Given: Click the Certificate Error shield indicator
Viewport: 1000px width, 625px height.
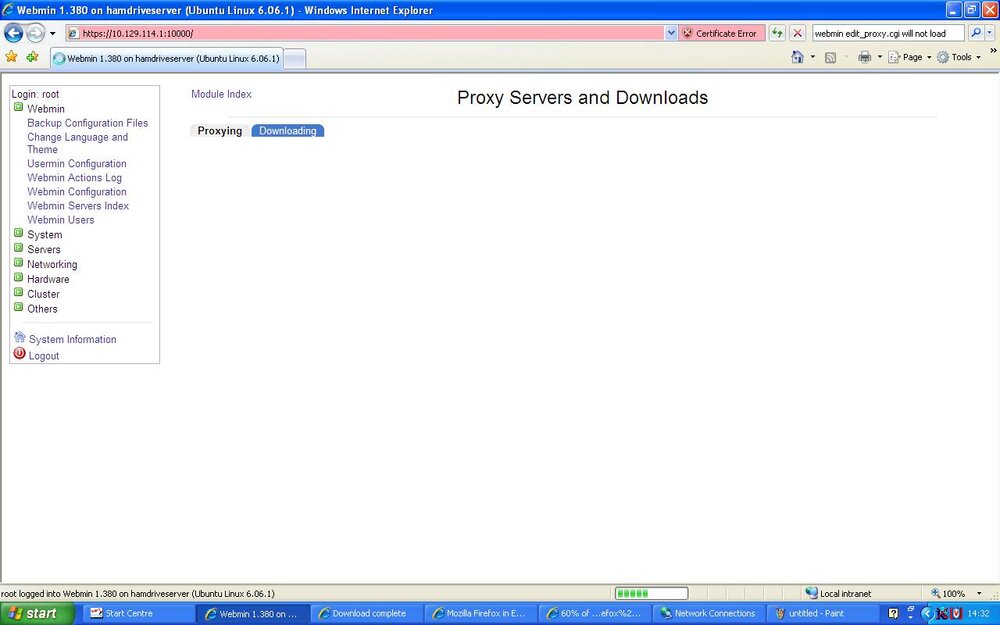Looking at the screenshot, I should 722,33.
